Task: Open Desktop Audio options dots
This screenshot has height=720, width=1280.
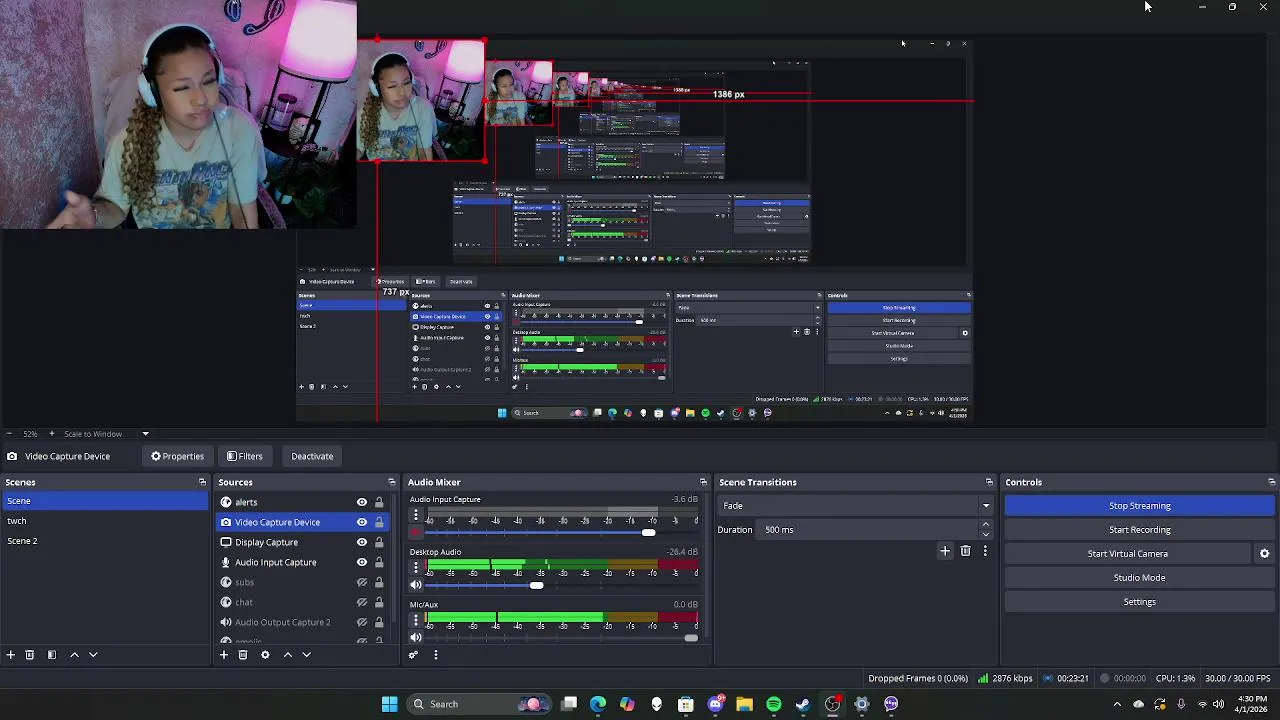Action: tap(416, 567)
